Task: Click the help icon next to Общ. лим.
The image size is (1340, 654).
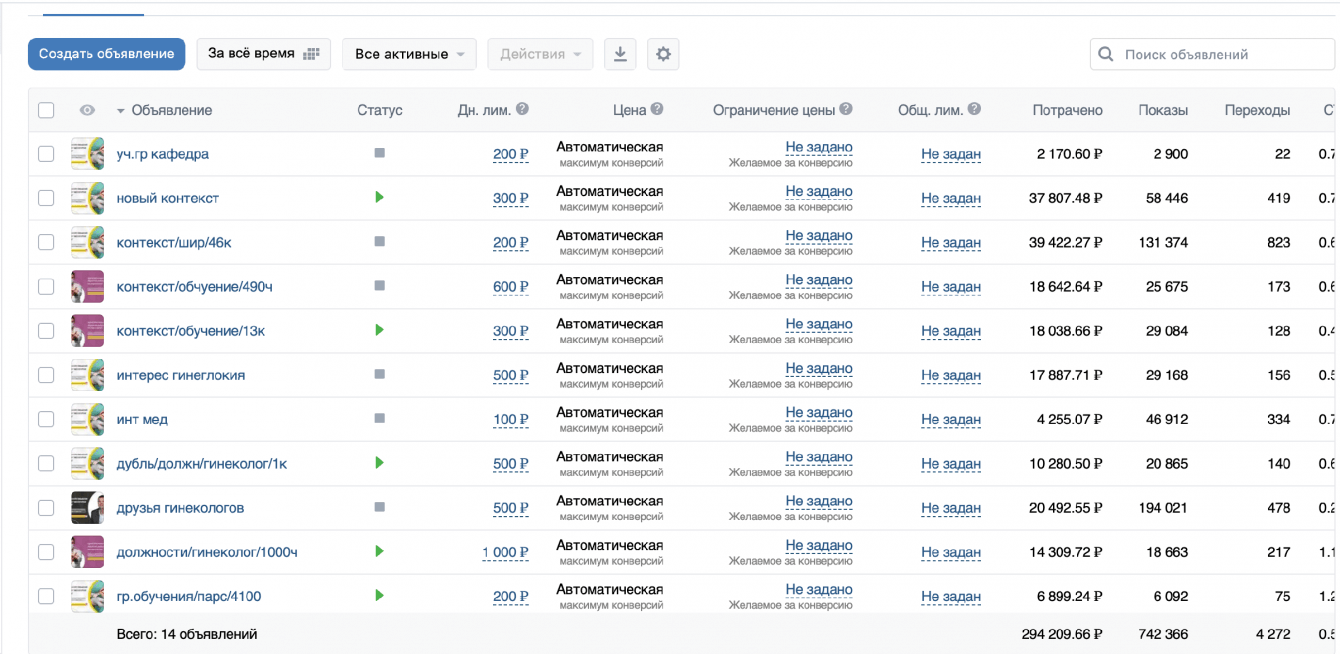Action: 974,110
